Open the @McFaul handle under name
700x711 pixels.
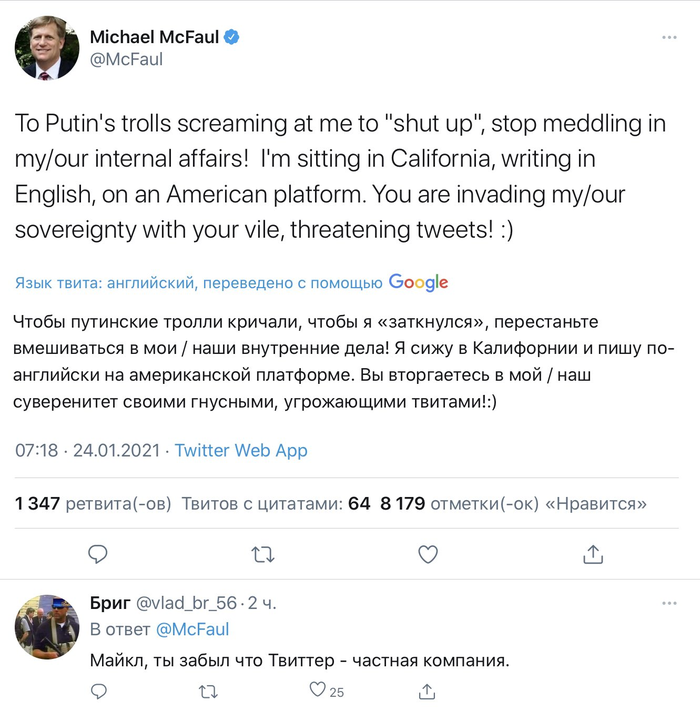126,60
